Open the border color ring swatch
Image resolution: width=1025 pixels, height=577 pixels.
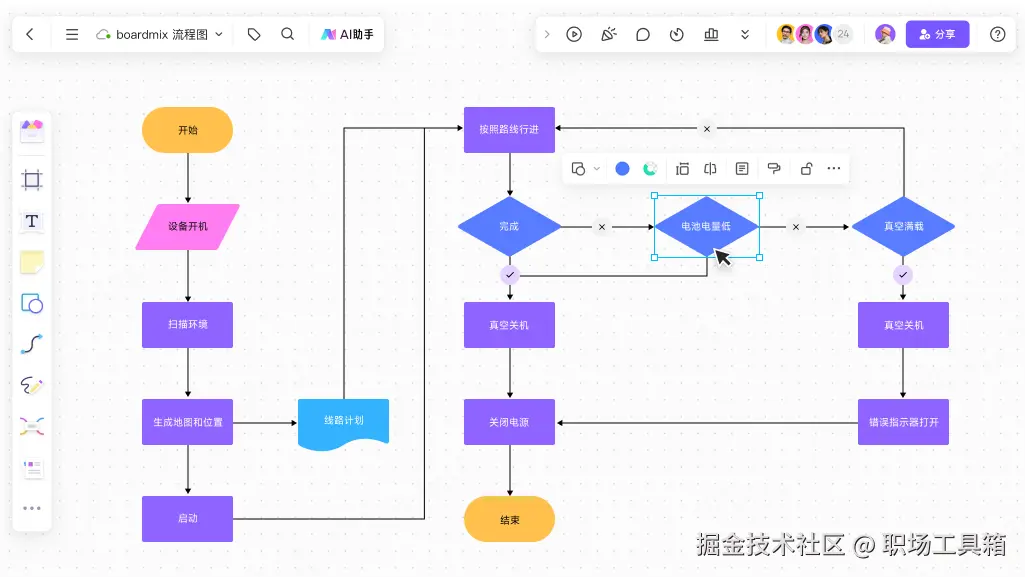[x=650, y=169]
